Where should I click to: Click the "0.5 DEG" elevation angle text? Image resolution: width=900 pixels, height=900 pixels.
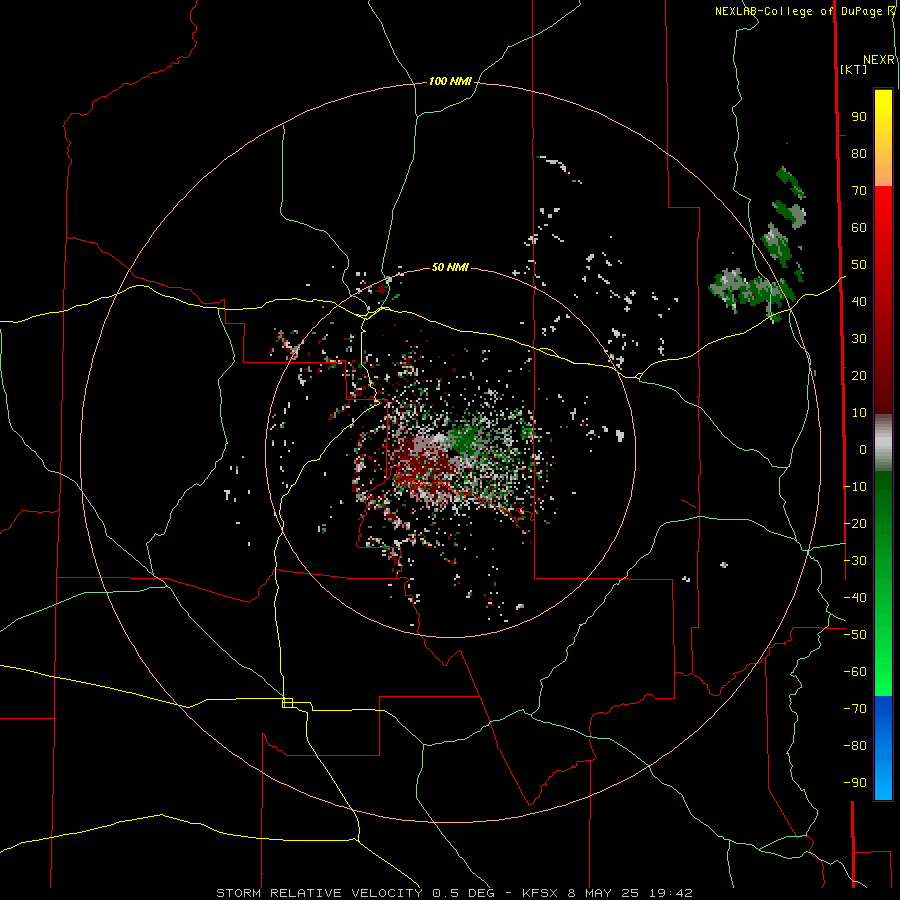[x=463, y=893]
